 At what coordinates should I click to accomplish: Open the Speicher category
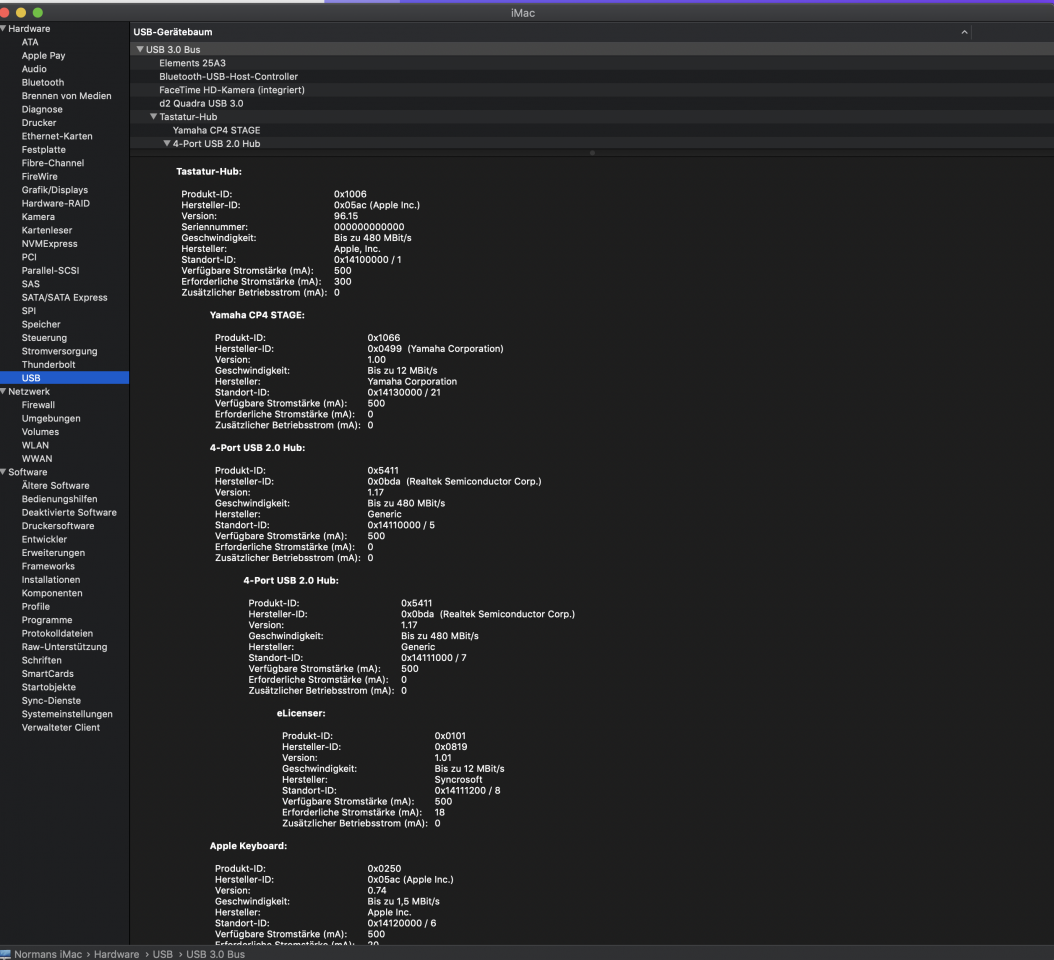click(40, 324)
